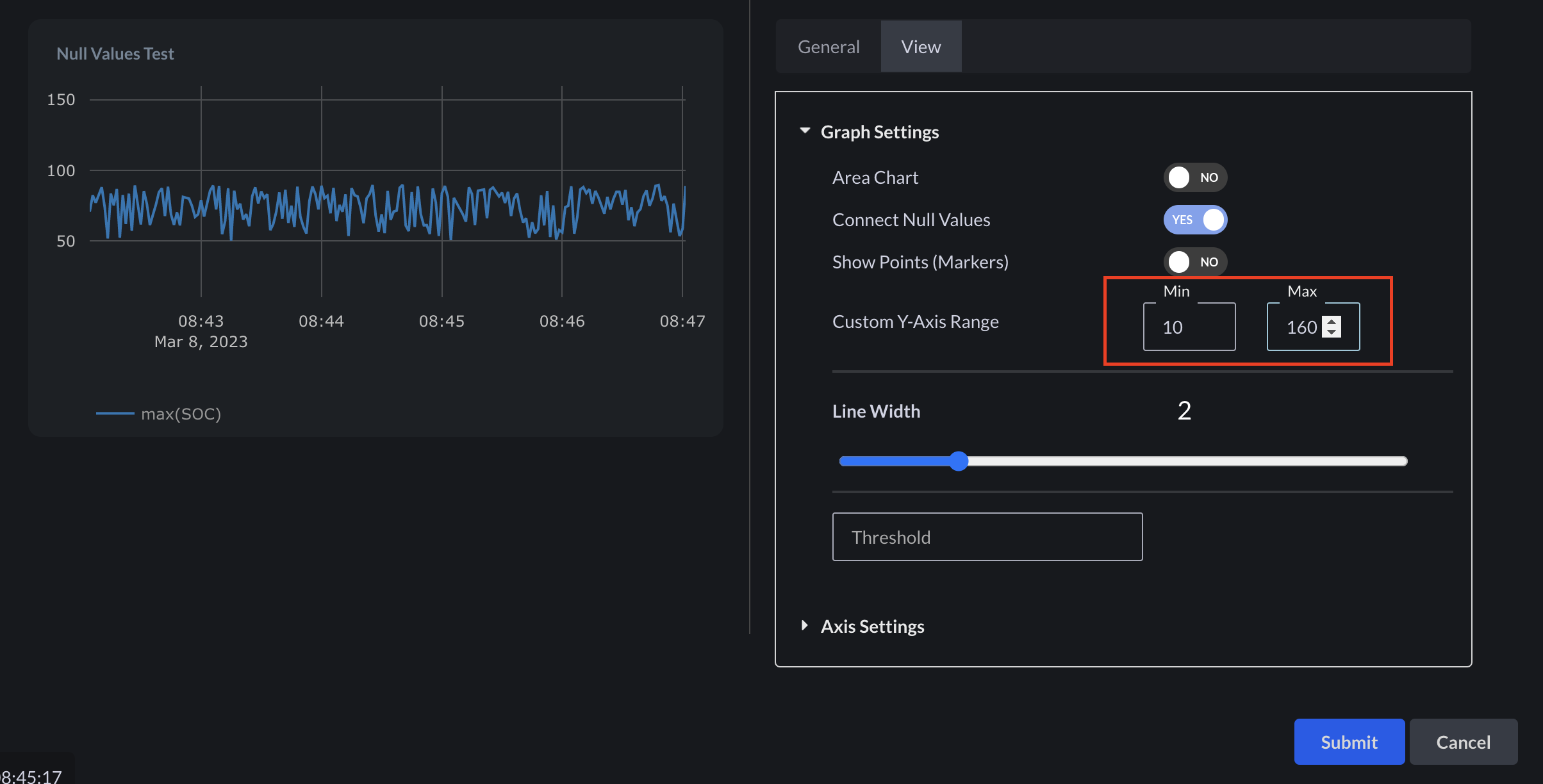Image resolution: width=1543 pixels, height=784 pixels.
Task: Enable Show Points (Markers) toggle
Action: 1194,262
